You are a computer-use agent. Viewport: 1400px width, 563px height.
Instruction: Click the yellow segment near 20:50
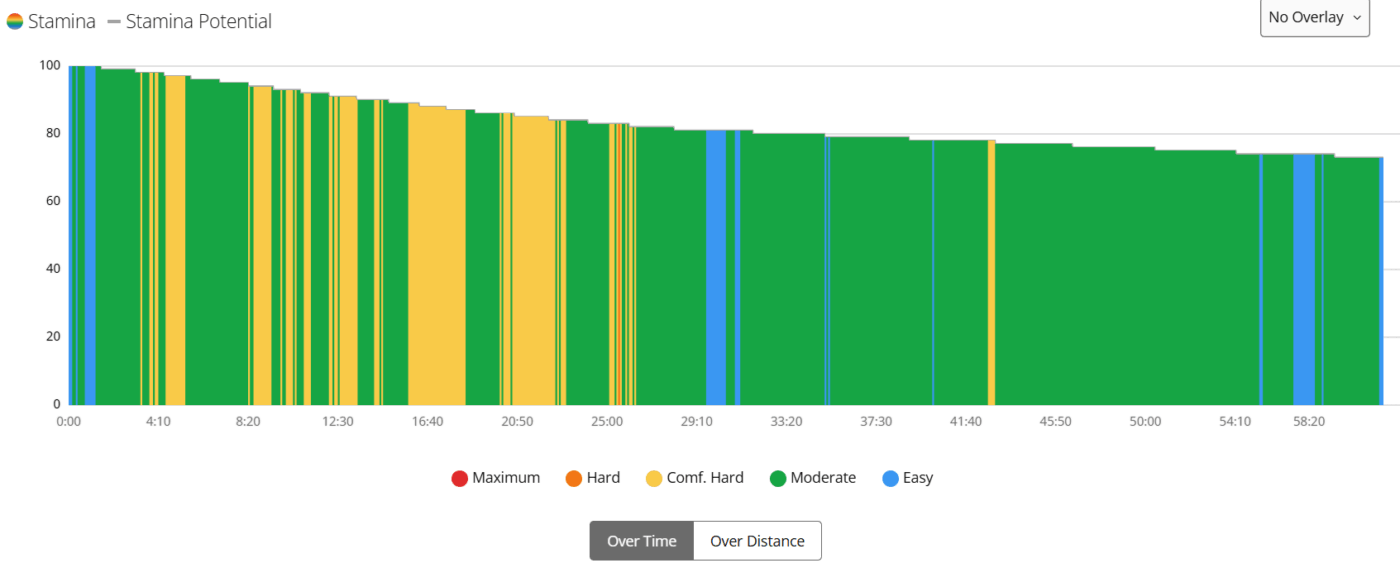click(534, 260)
